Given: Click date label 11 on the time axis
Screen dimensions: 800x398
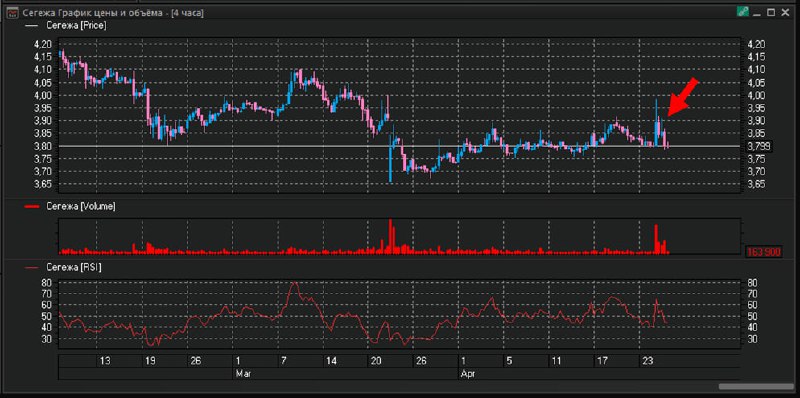Looking at the screenshot, I should point(556,361).
